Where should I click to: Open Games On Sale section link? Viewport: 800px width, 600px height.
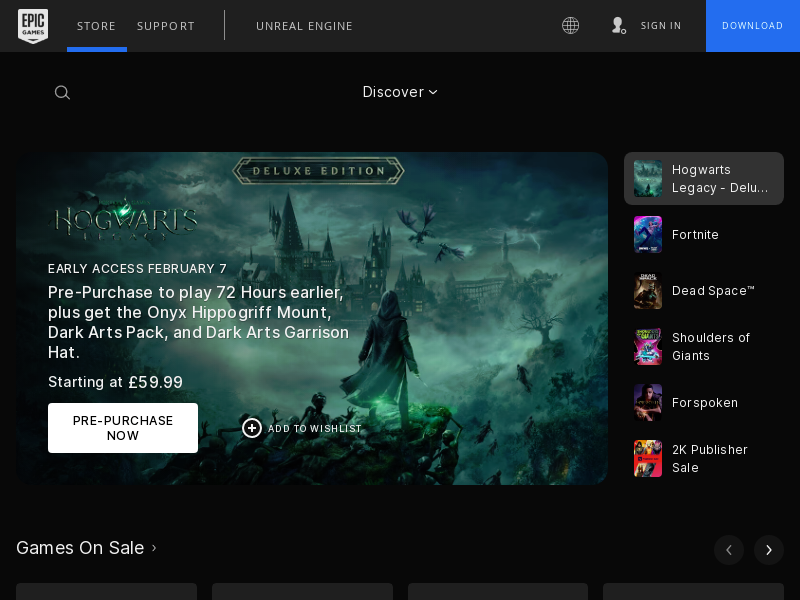tap(86, 548)
